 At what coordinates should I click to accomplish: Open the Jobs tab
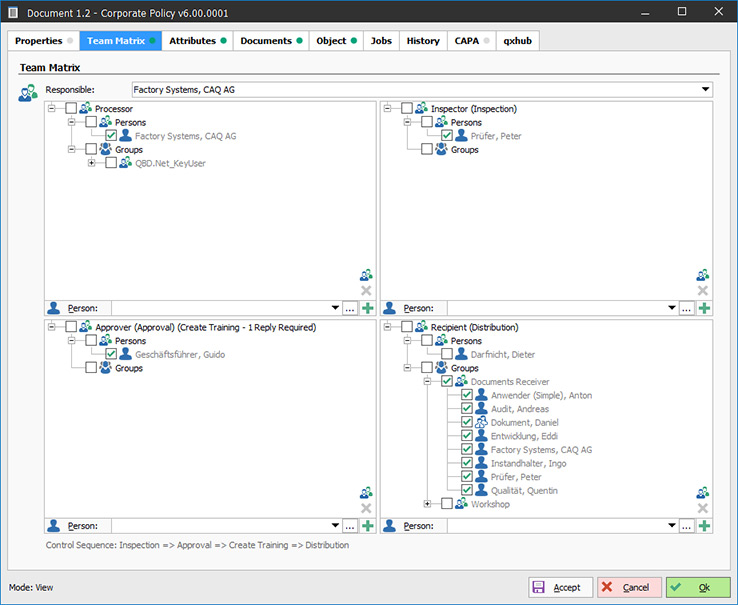[x=381, y=41]
